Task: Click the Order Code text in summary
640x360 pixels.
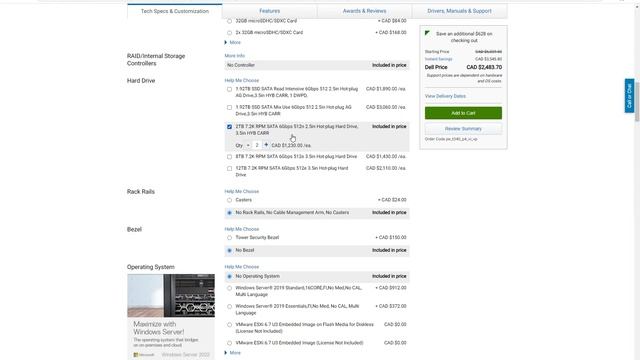Action: [451, 139]
